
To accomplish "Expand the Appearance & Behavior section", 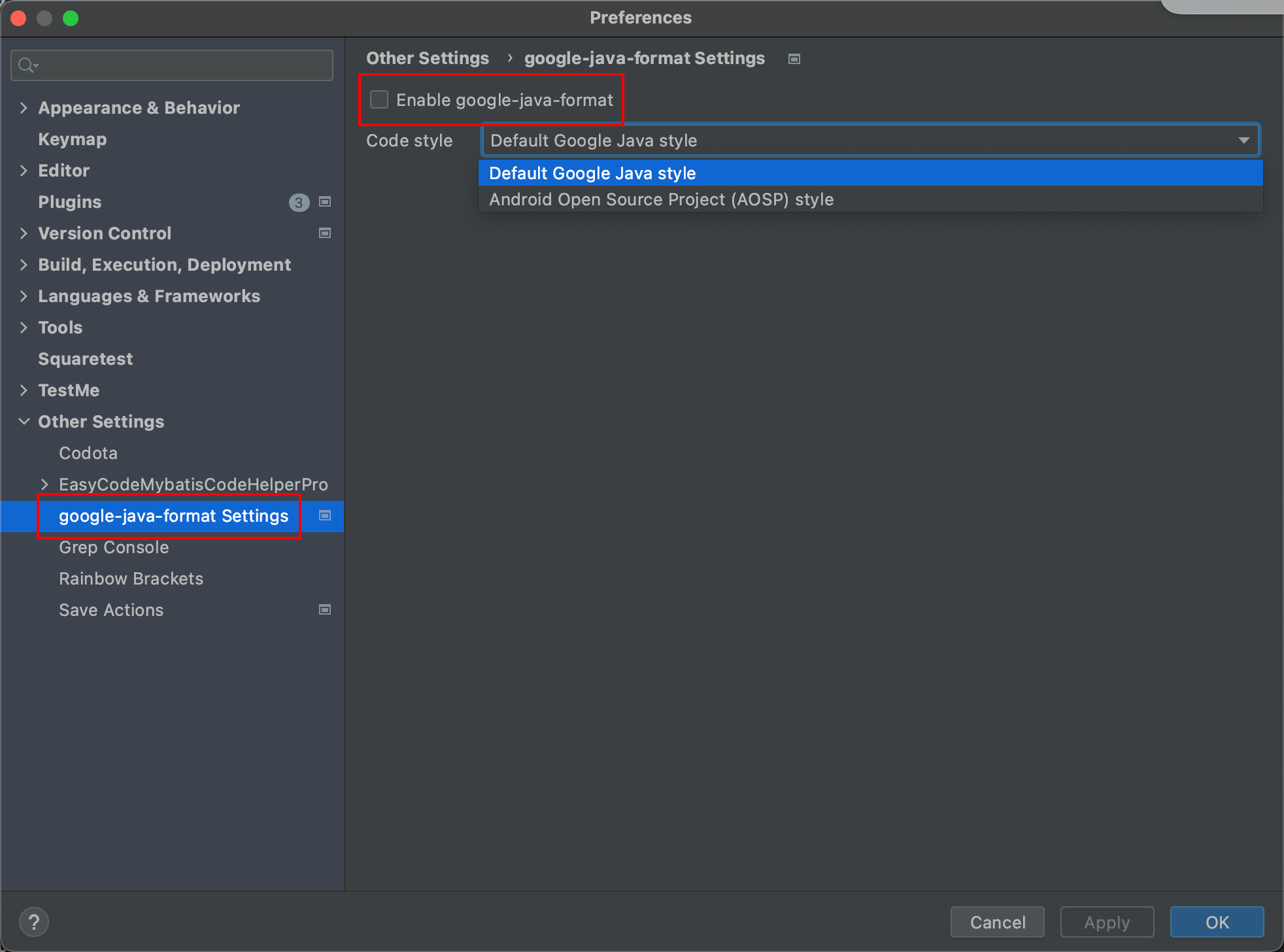I will click(24, 108).
